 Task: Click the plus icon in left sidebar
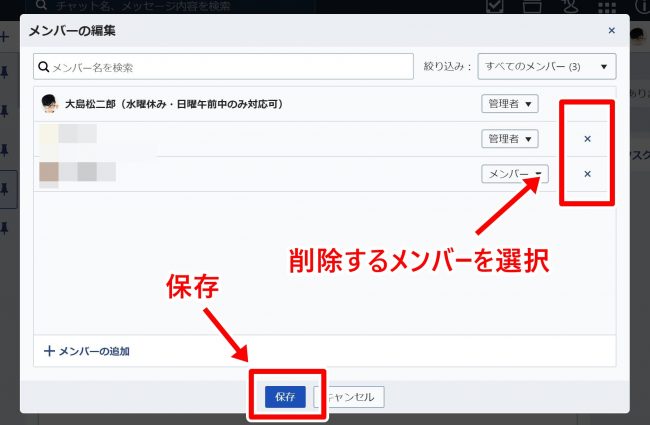click(x=5, y=37)
